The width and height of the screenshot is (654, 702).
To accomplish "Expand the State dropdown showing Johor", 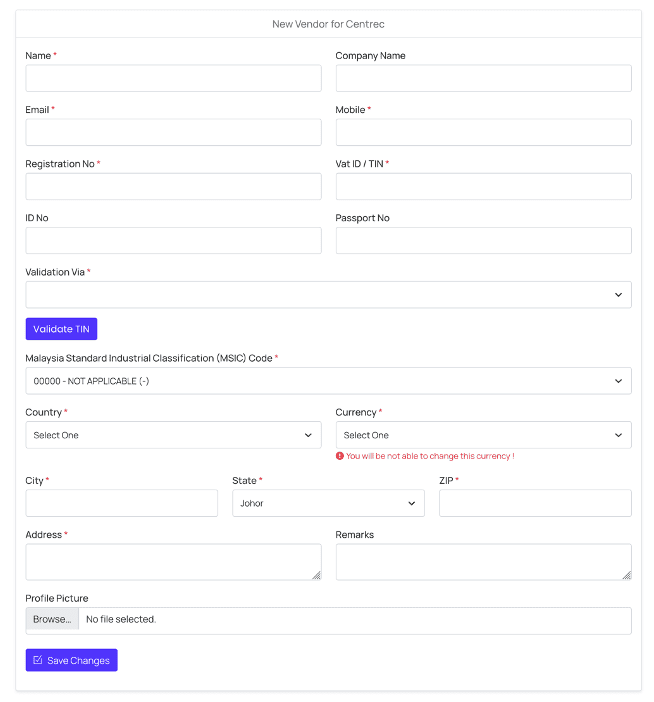I will (328, 503).
